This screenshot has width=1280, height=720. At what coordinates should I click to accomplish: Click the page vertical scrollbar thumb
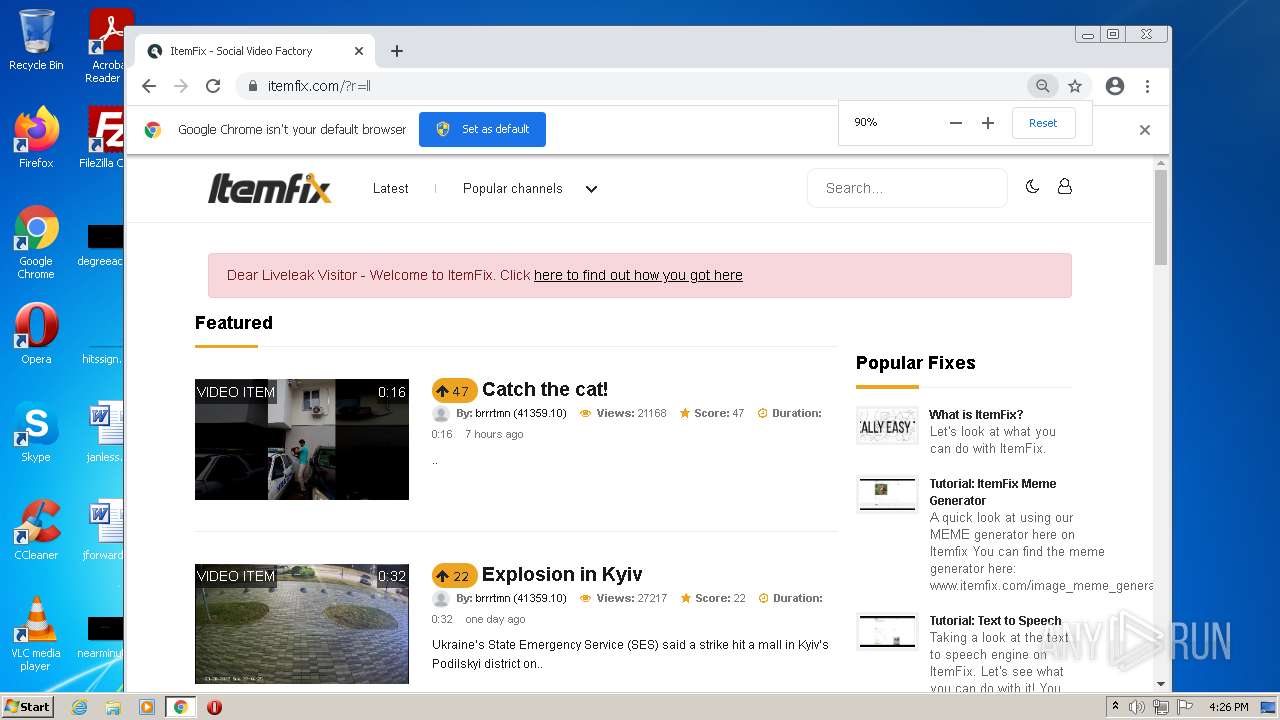click(x=1161, y=217)
